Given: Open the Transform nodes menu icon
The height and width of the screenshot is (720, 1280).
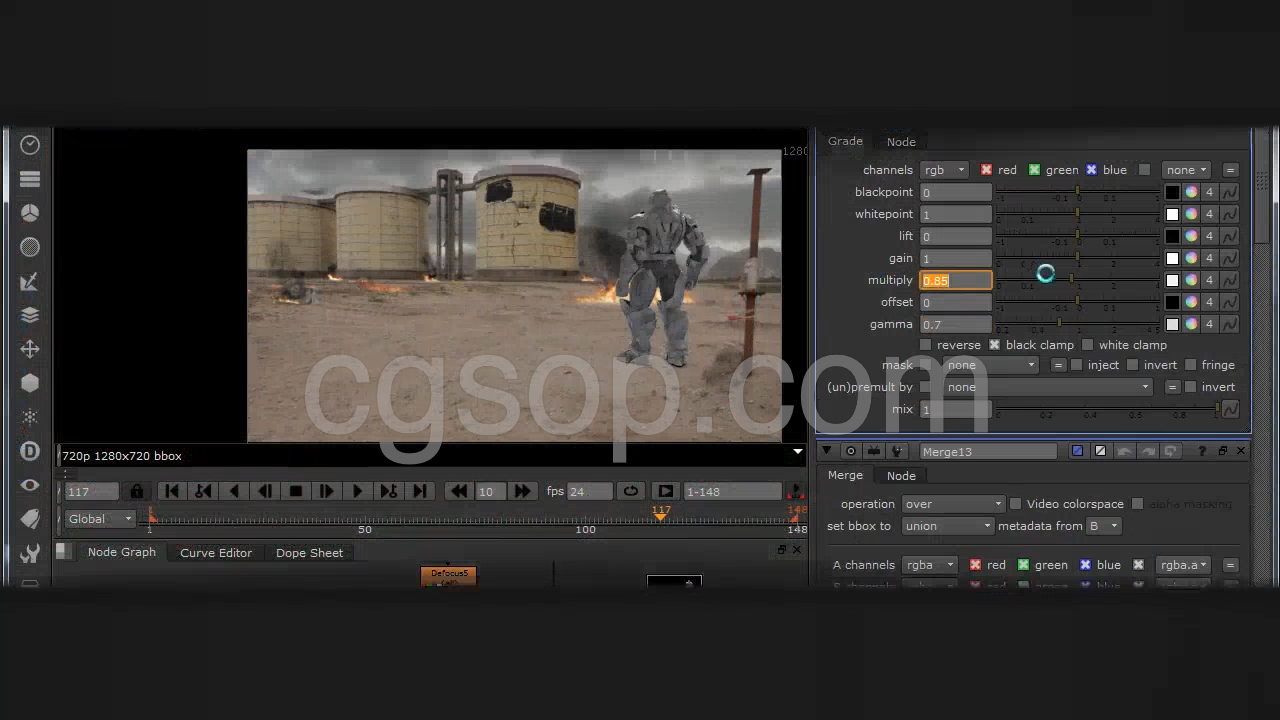Looking at the screenshot, I should point(30,349).
